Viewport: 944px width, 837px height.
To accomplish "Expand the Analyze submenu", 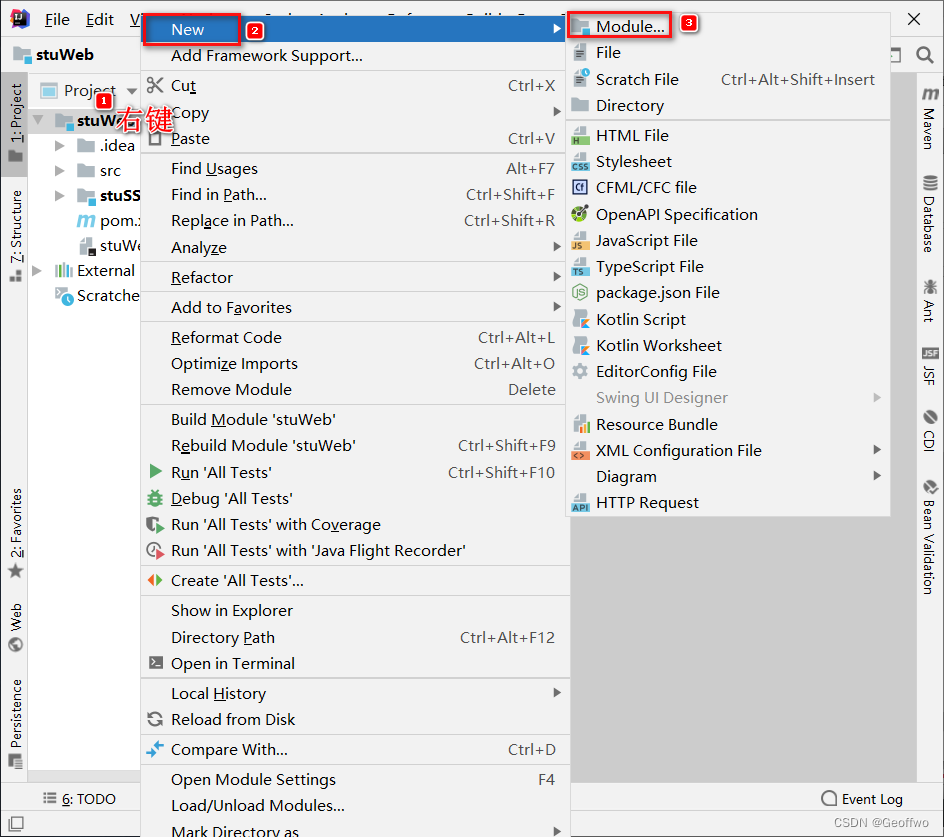I will tap(355, 247).
